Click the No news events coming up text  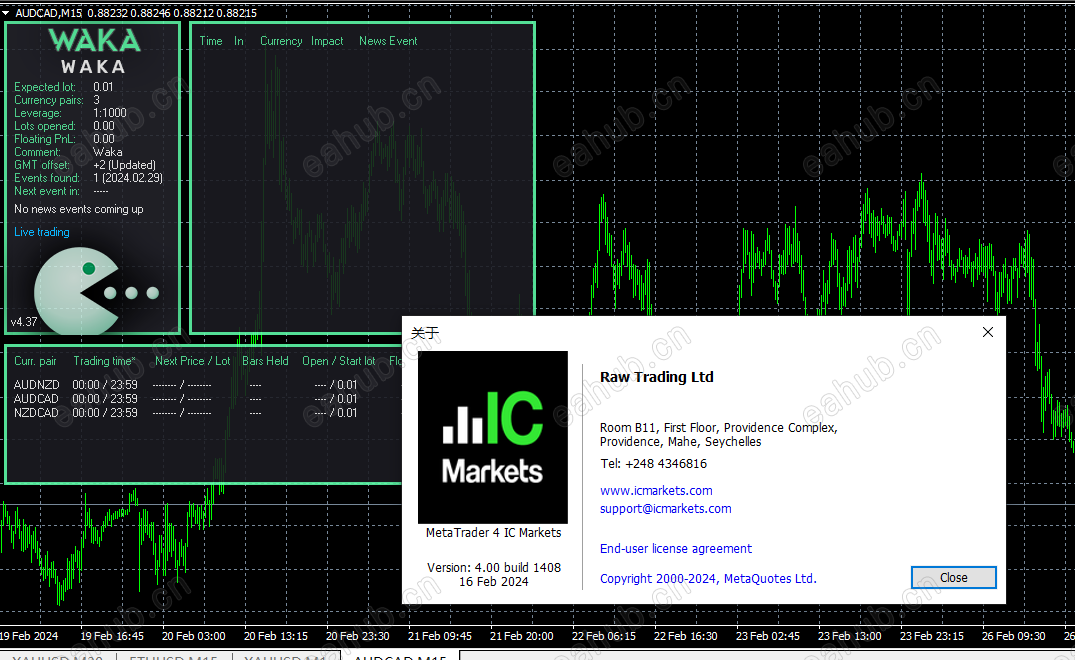click(x=79, y=209)
